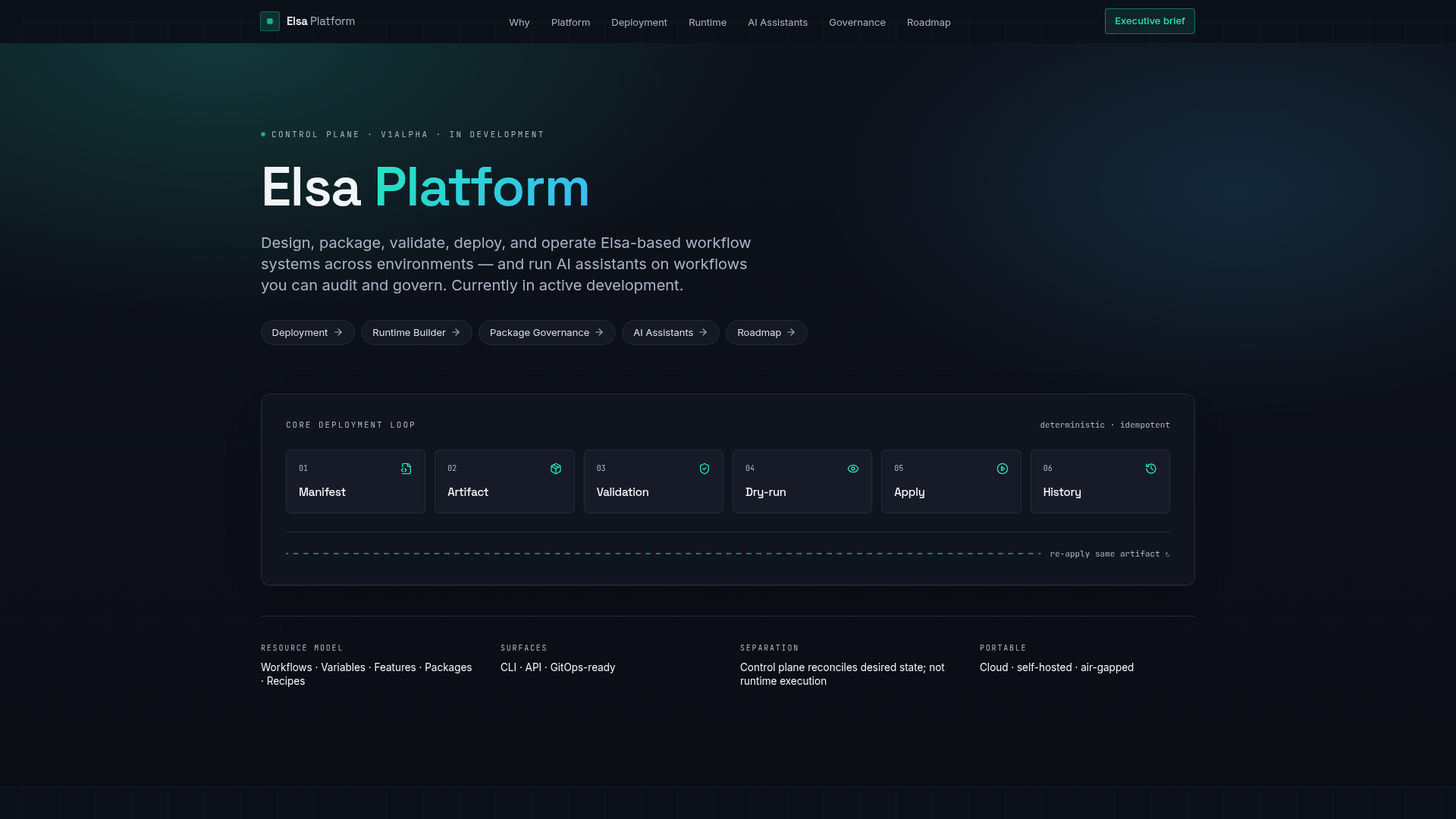Image resolution: width=1456 pixels, height=819 pixels.
Task: Click the arrow in the Runtime Builder pill
Action: (456, 332)
